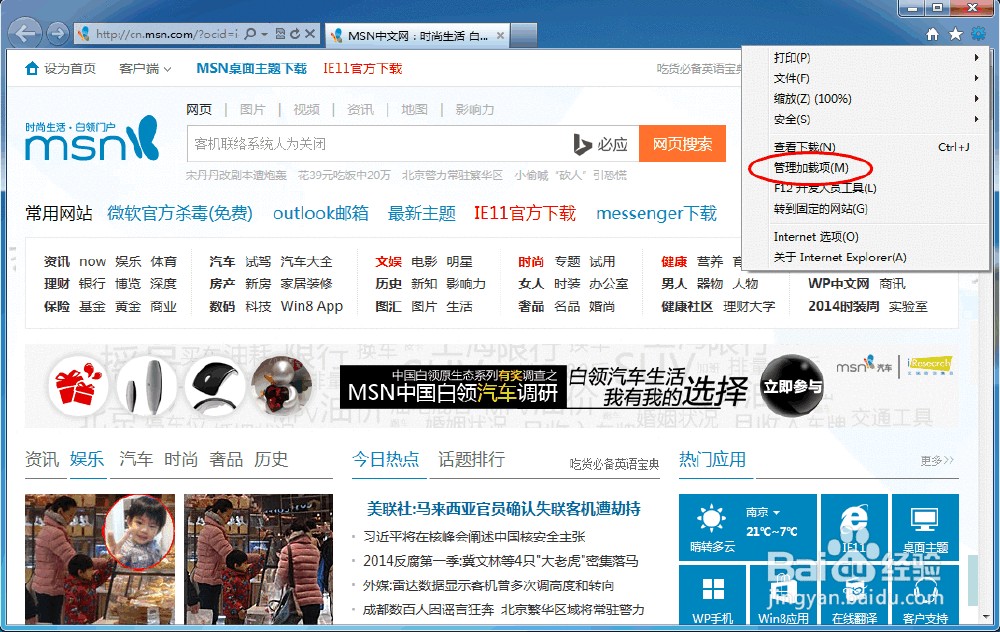1000x632 pixels.
Task: Open a new blank tab
Action: pos(524,35)
